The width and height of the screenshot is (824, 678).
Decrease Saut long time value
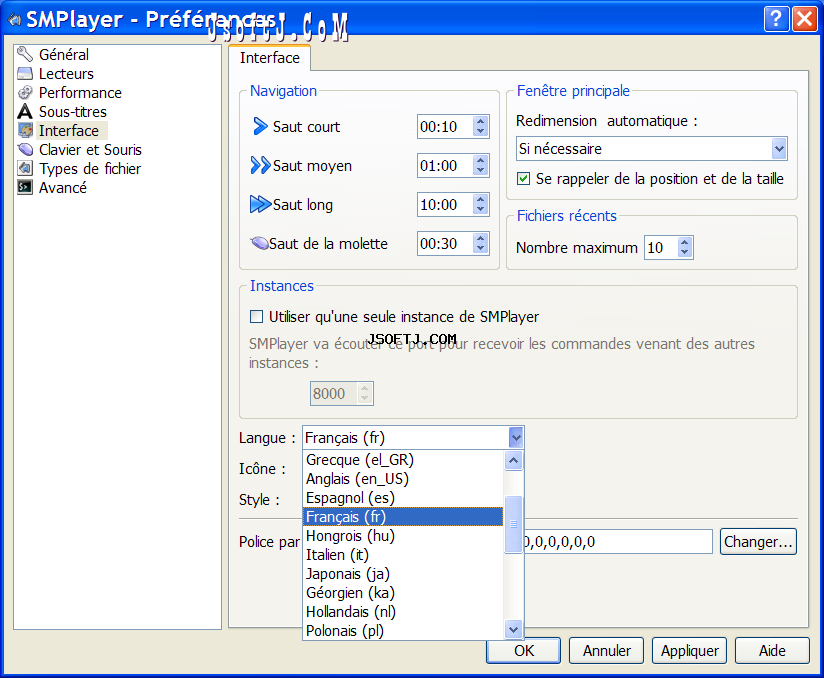click(x=480, y=209)
